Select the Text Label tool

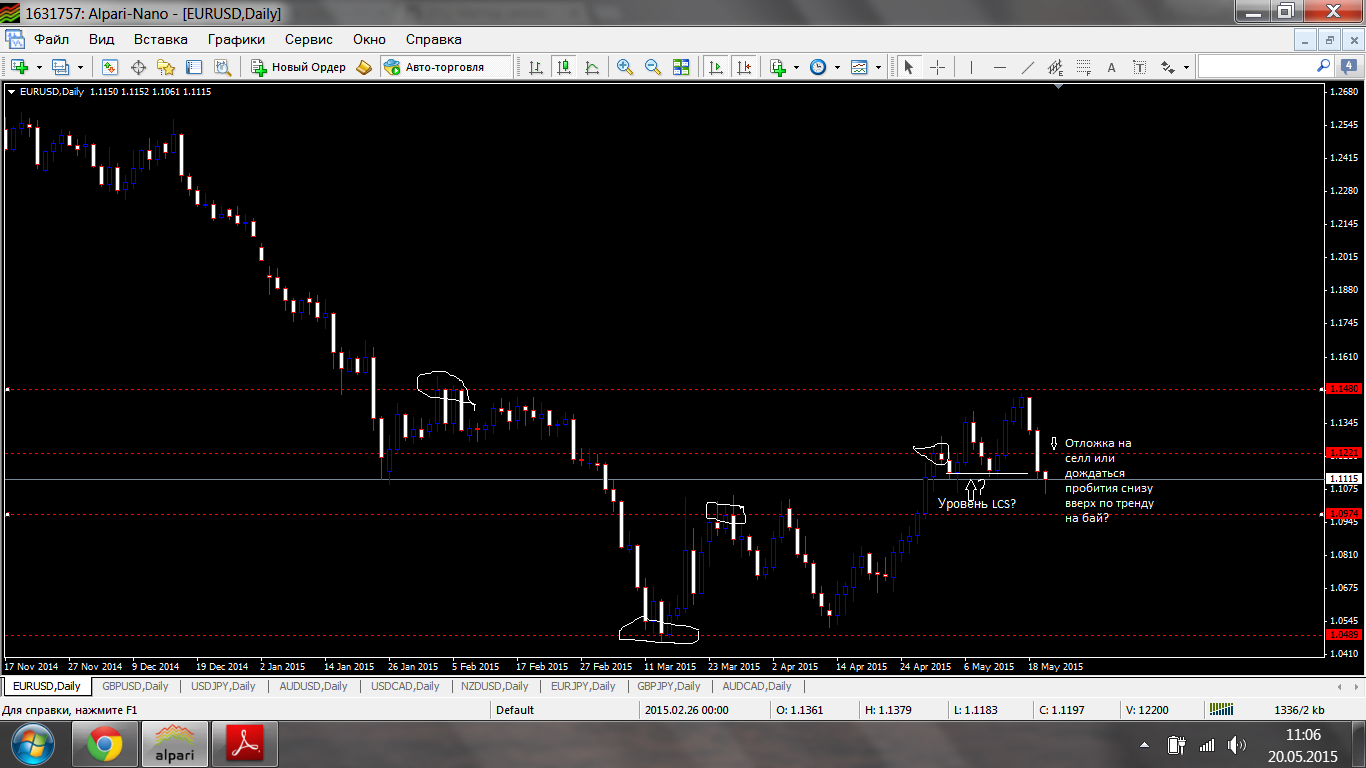[x=1139, y=67]
